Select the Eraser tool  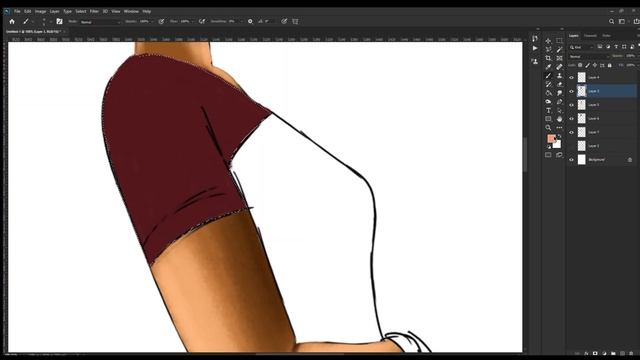(559, 84)
